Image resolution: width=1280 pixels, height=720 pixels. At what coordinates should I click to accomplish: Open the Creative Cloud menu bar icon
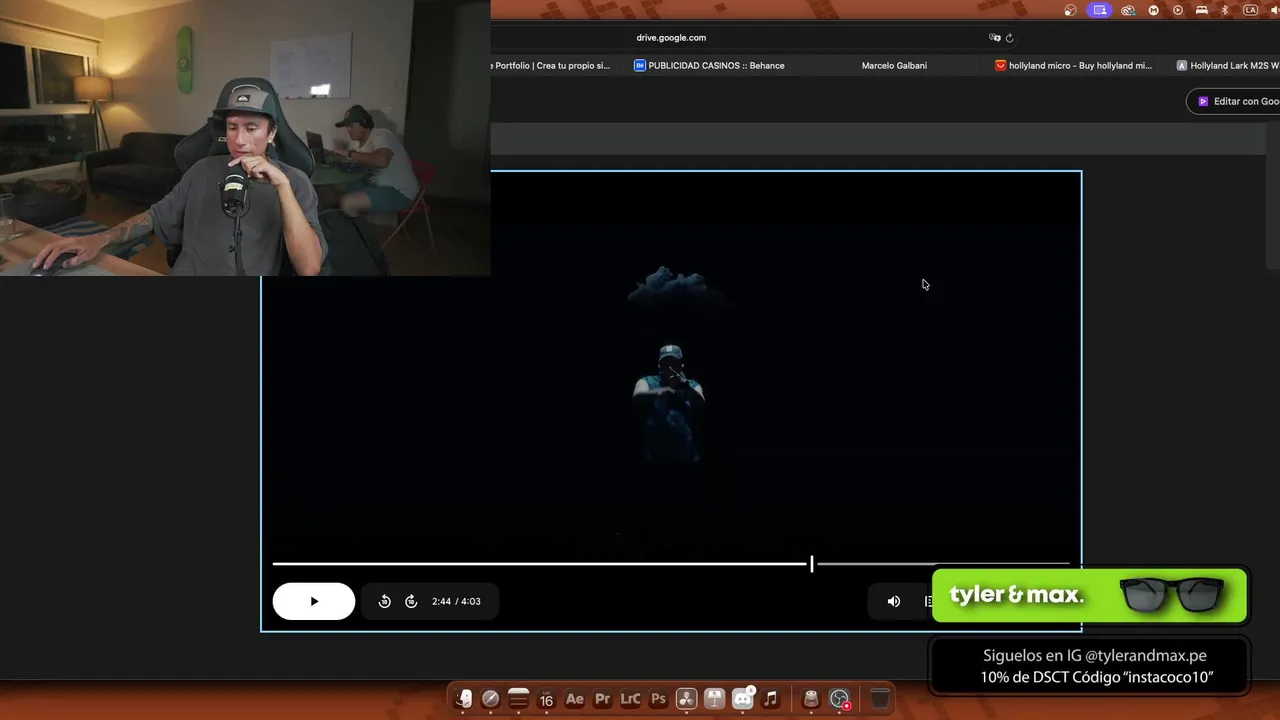tap(1128, 10)
